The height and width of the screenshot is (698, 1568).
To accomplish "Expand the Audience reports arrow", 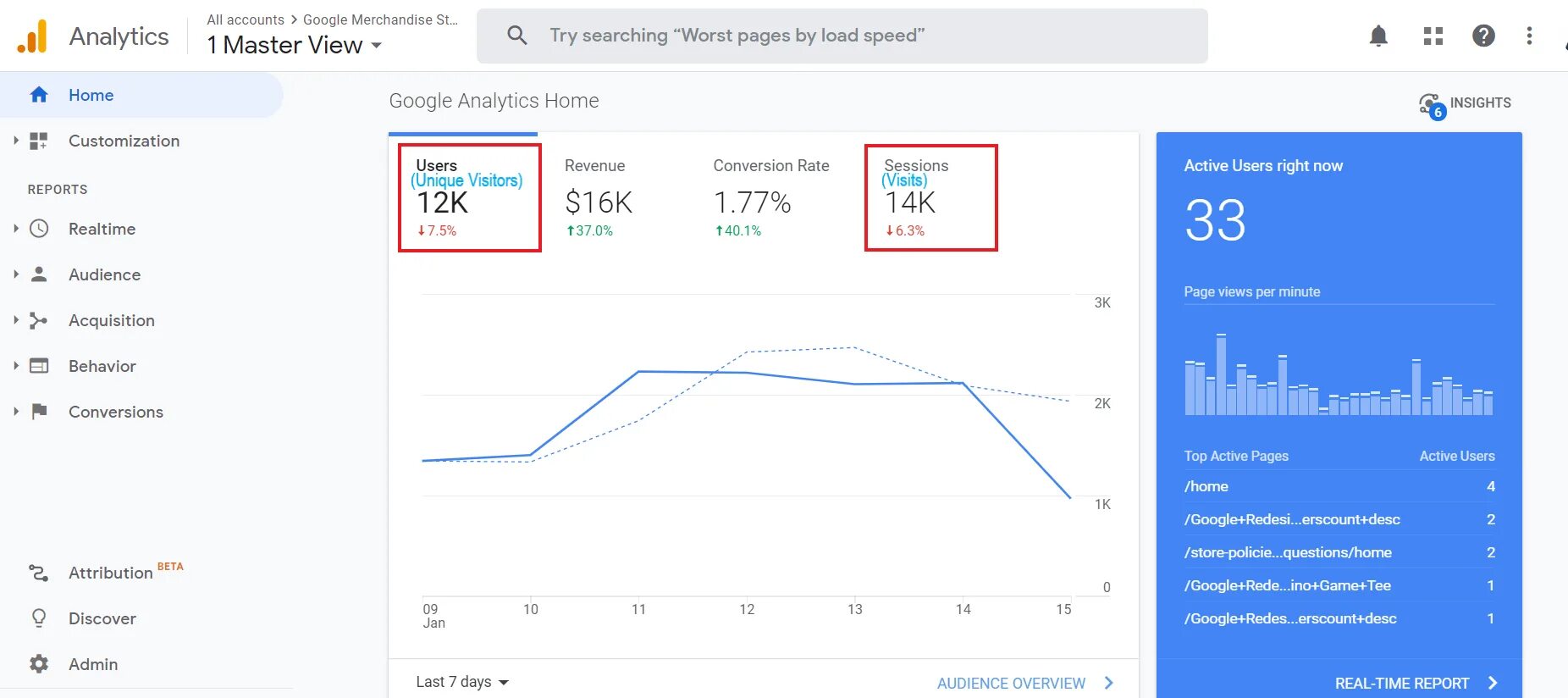I will click(15, 274).
